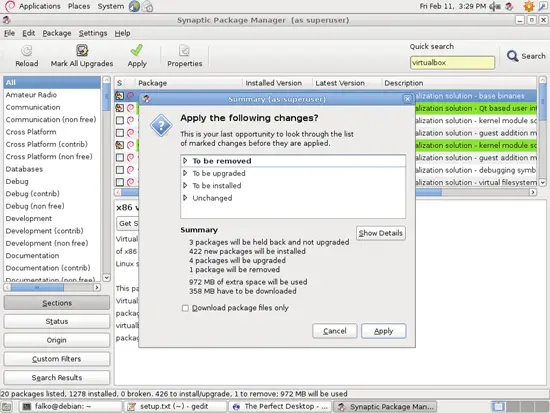This screenshot has width=550, height=413.
Task: Click the mail launcher icon beside the globe
Action: click(147, 6)
